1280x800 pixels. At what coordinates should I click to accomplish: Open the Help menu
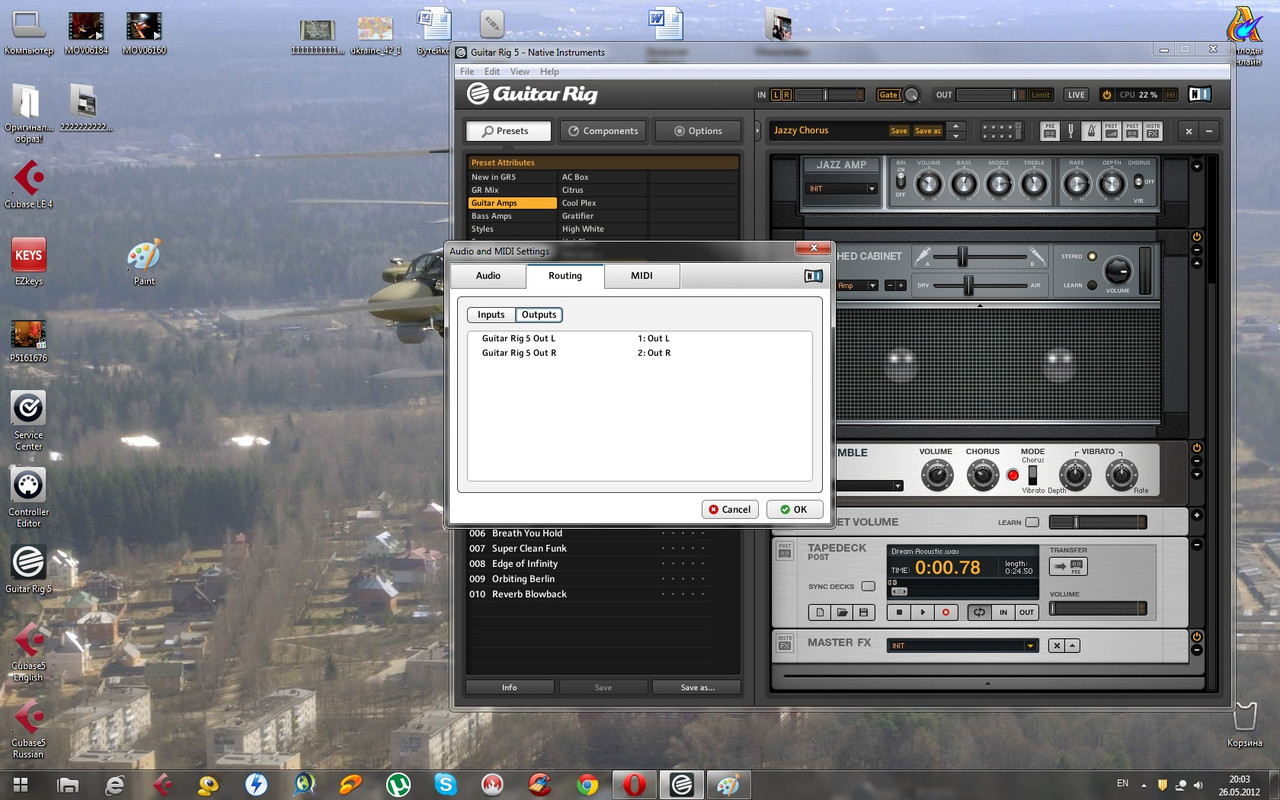pos(549,72)
